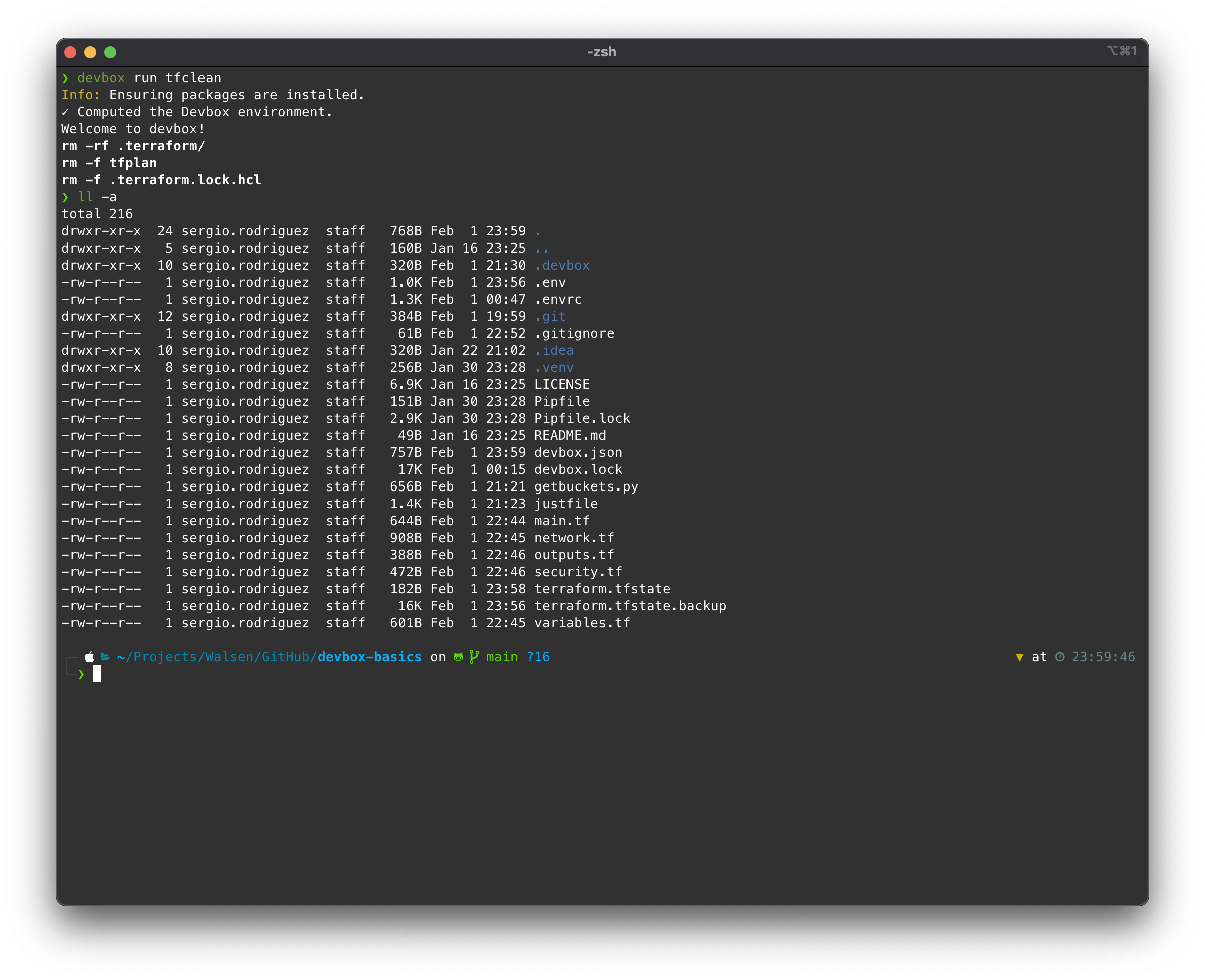Click the .idea directory name
Viewport: 1205px width, 980px height.
coord(554,351)
